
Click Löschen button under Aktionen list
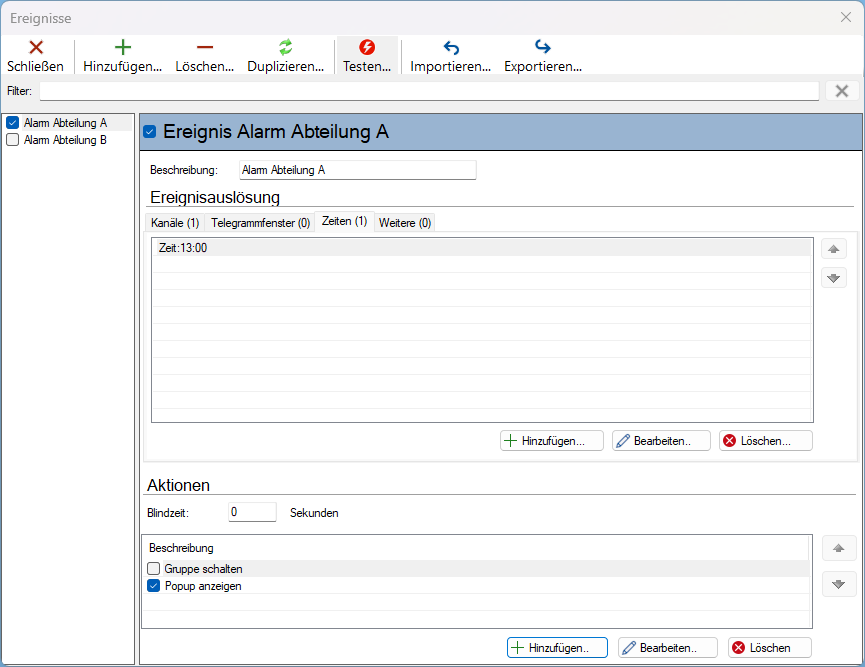coord(770,648)
